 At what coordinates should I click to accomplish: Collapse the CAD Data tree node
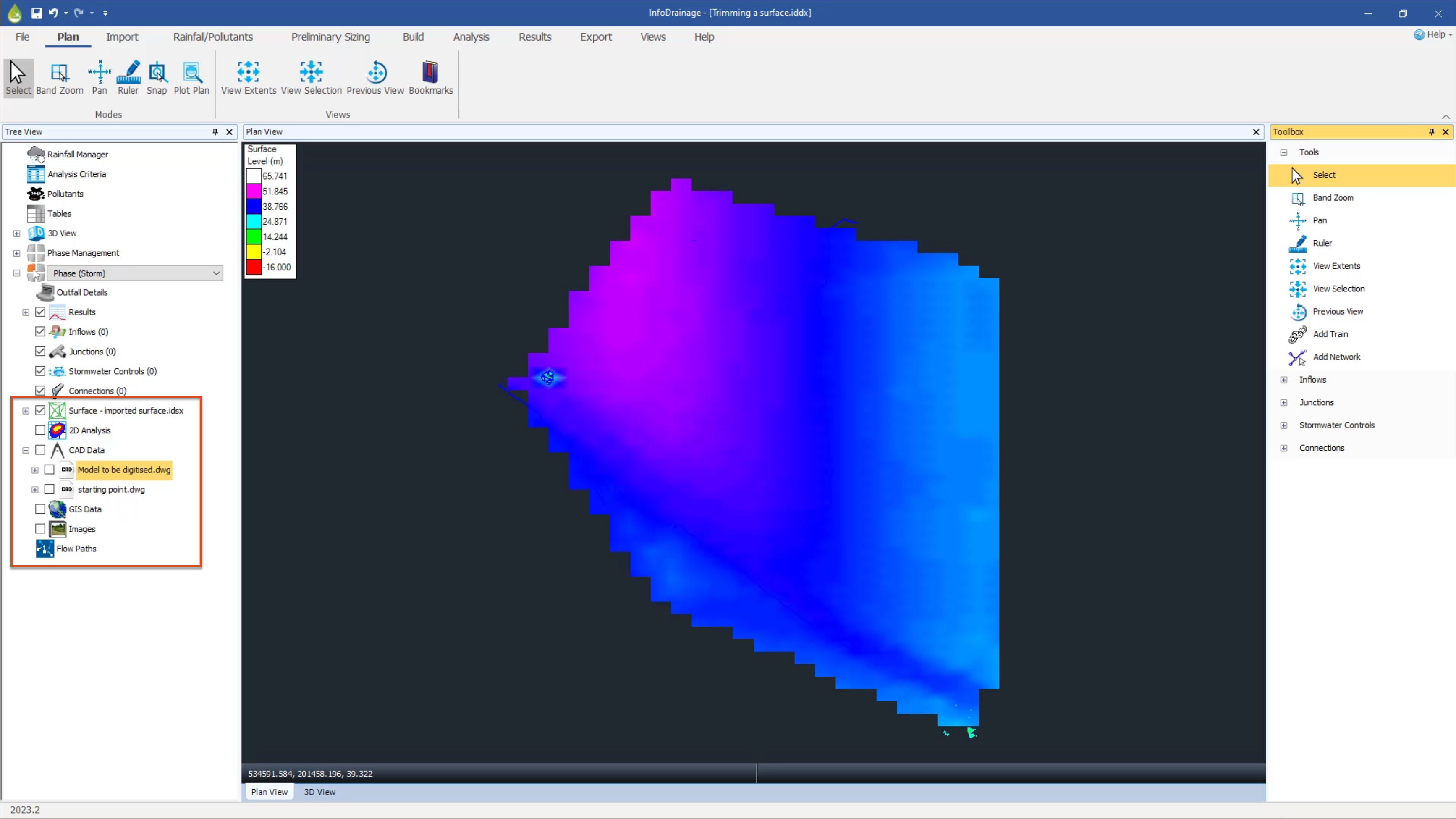pyautogui.click(x=26, y=450)
